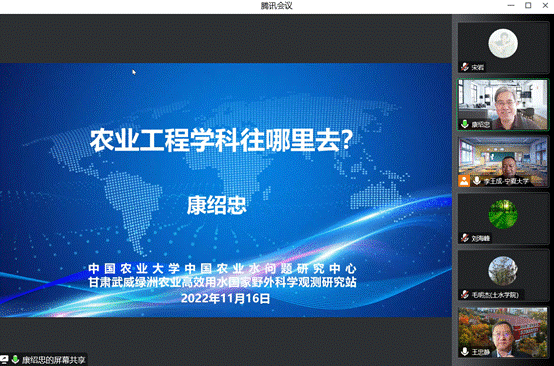The width and height of the screenshot is (554, 366).
Task: Click the 康绍忠的屏幕共享 label
Action: pyautogui.click(x=53, y=360)
